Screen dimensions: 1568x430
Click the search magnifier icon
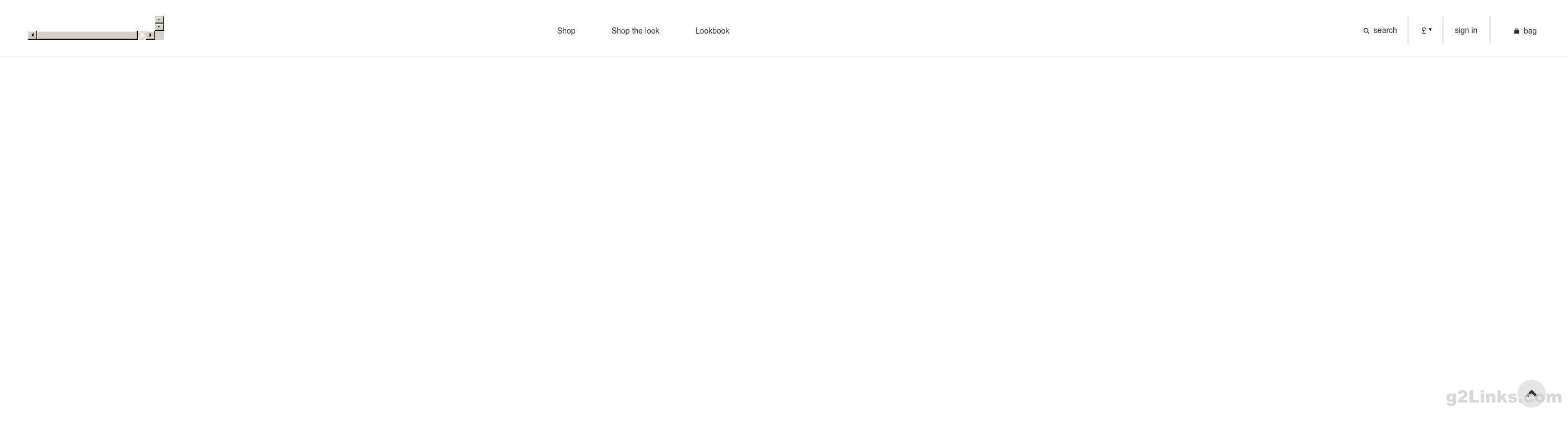click(x=1366, y=31)
